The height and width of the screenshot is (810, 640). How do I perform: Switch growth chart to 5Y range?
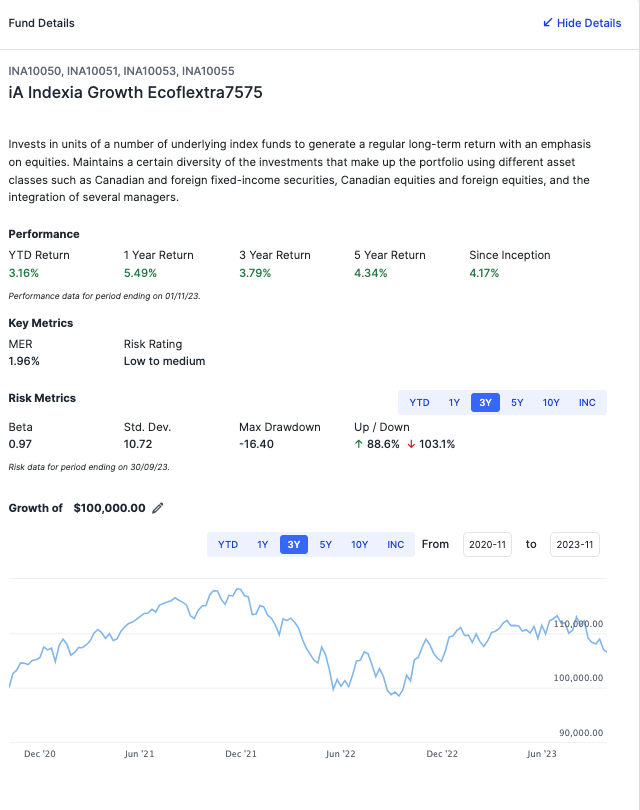point(326,544)
